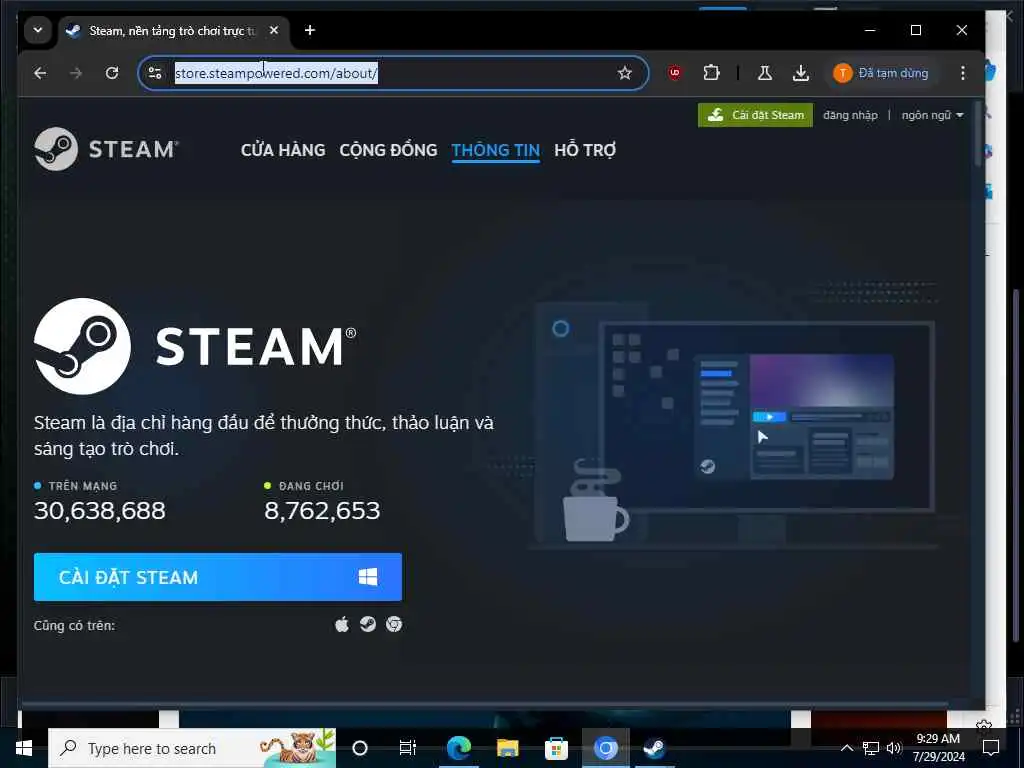Click the large blue CÀI ĐẶT STEAM button
This screenshot has width=1024, height=768.
(x=217, y=577)
